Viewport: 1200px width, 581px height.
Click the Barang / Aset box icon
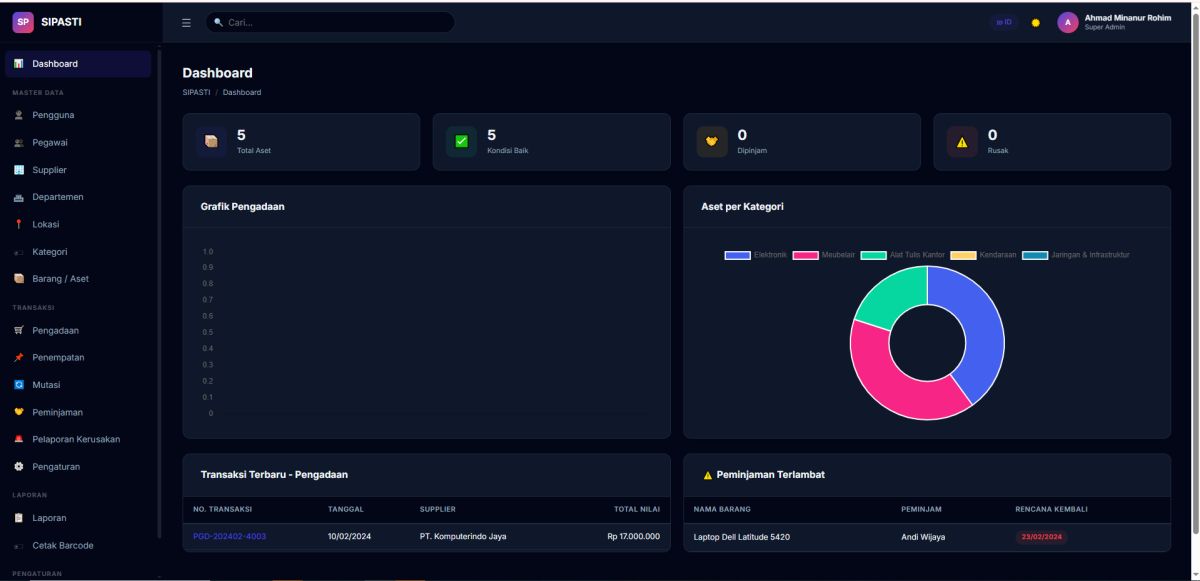pos(20,278)
